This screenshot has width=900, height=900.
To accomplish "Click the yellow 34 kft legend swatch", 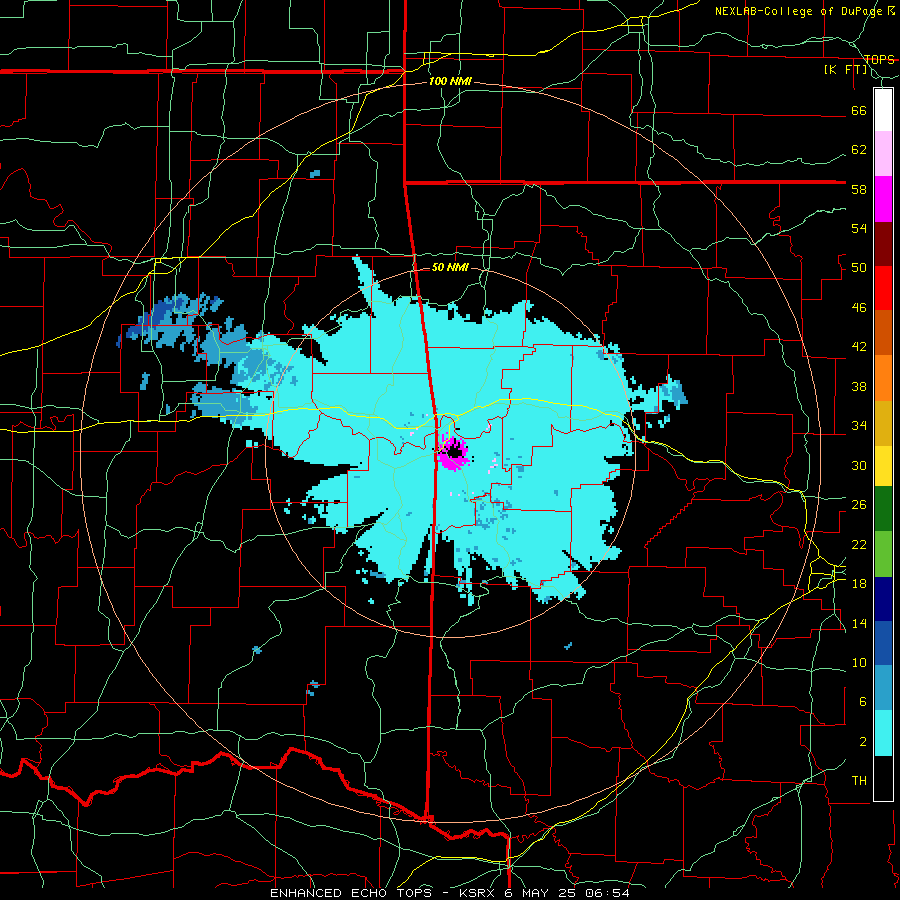I will pos(883,465).
